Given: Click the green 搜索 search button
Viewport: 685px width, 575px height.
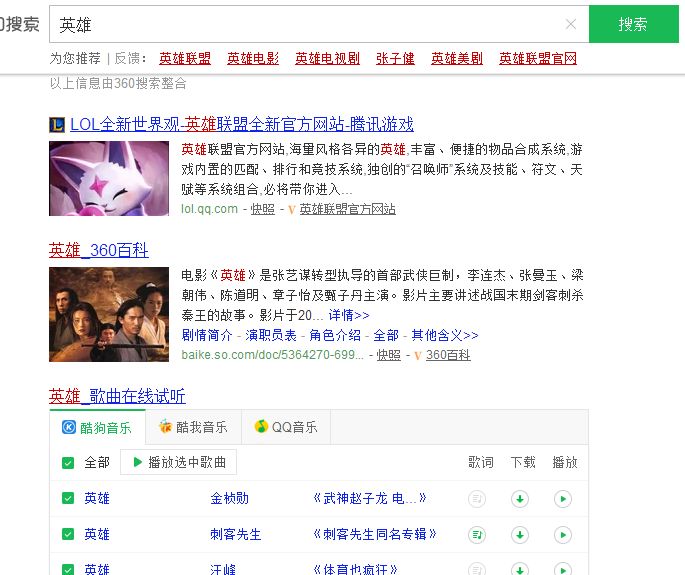Looking at the screenshot, I should [633, 24].
